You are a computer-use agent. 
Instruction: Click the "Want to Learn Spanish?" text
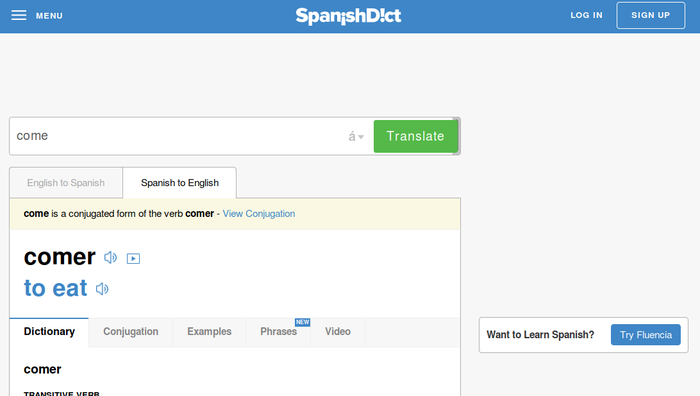point(540,335)
